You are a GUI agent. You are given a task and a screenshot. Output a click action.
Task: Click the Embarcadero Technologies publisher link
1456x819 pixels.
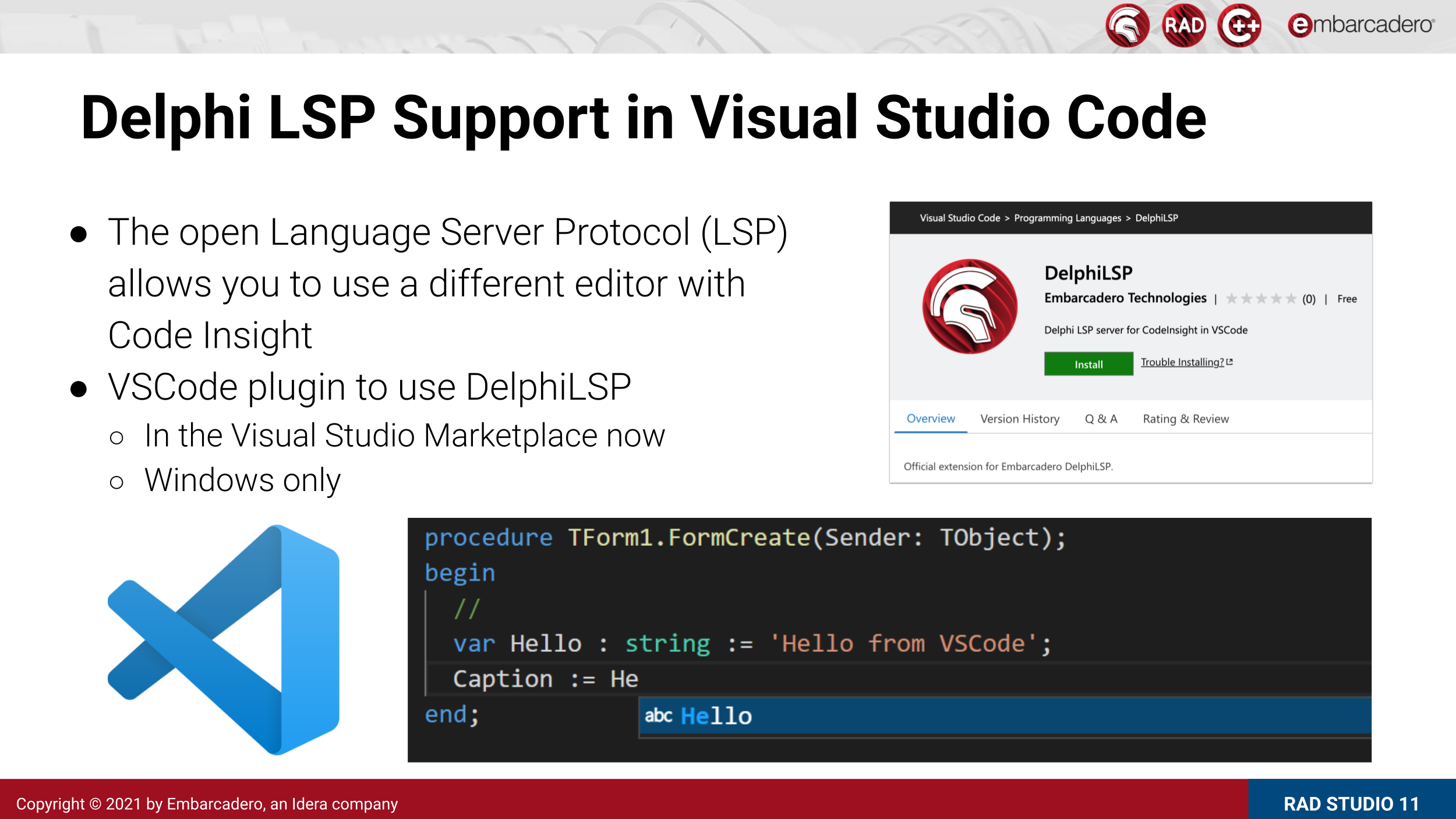[x=1125, y=298]
